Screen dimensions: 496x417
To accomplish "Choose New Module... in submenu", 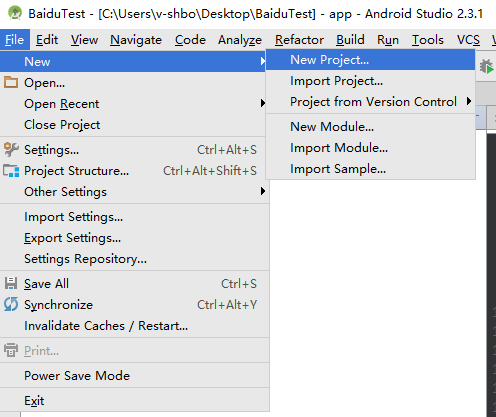I will [370, 127].
